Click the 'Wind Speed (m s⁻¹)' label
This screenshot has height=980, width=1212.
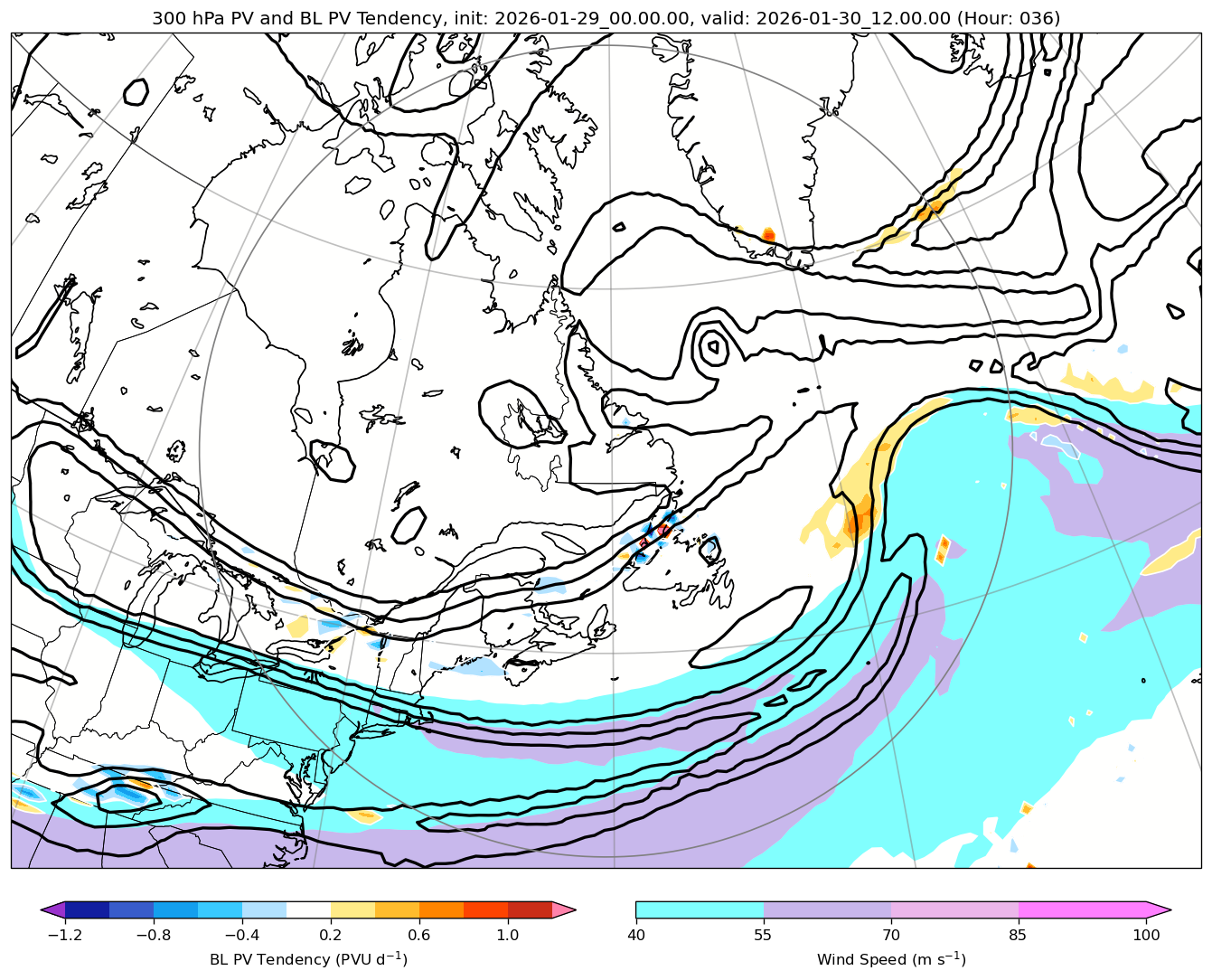[x=891, y=959]
